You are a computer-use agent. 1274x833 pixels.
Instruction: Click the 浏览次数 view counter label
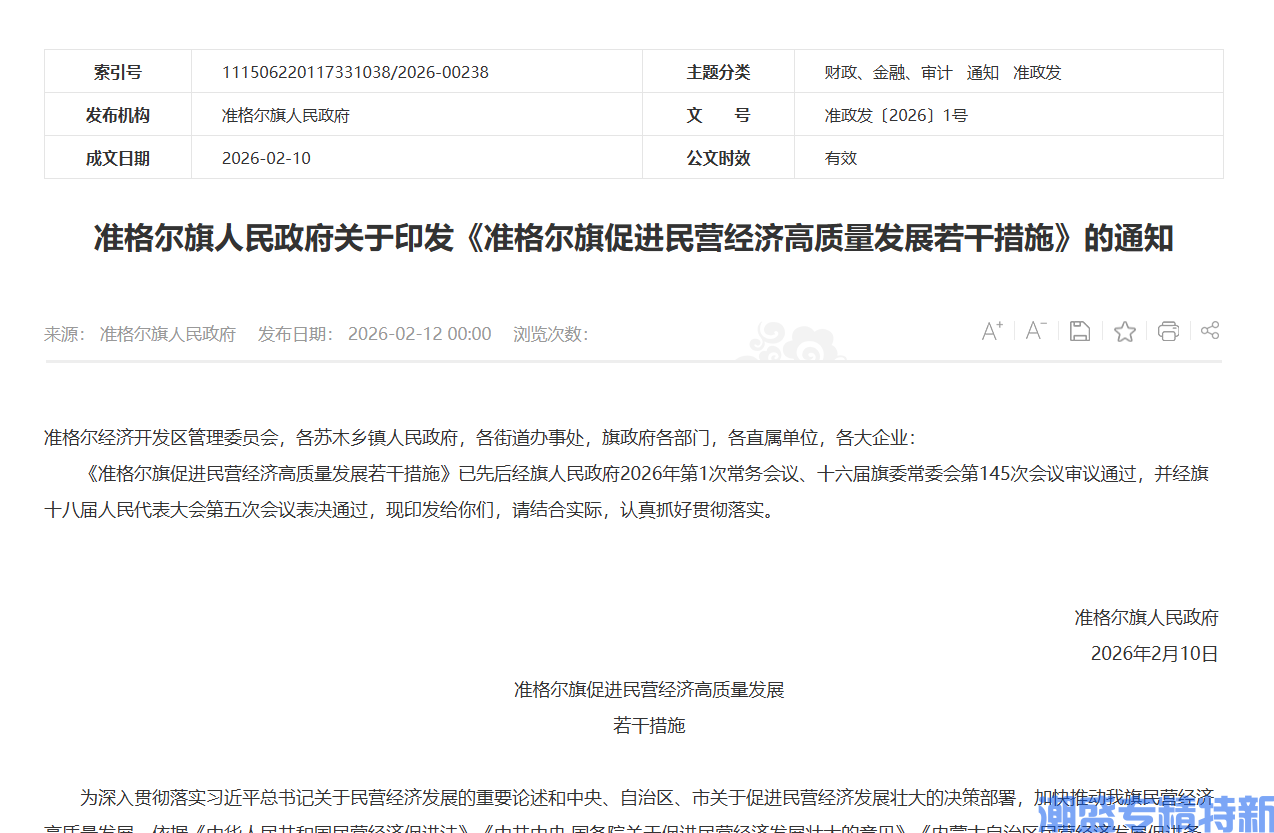point(548,334)
